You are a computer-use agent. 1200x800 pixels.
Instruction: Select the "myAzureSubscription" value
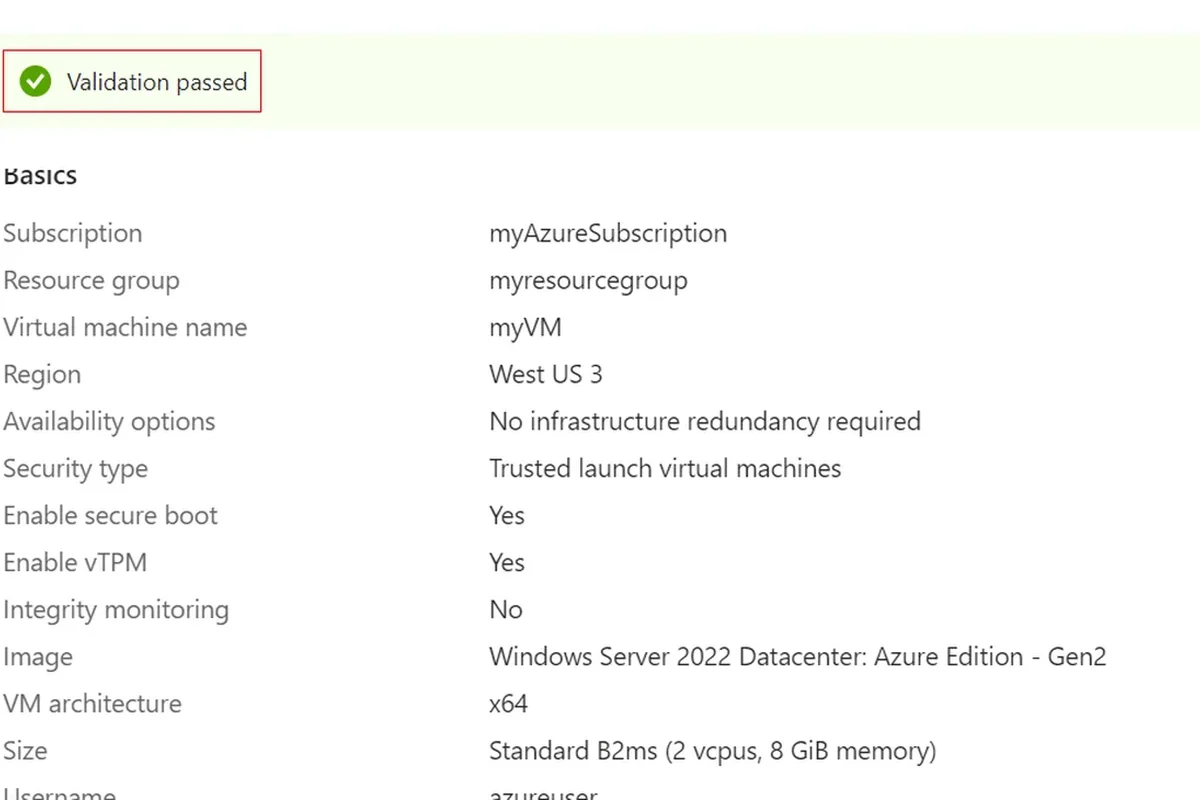click(608, 234)
